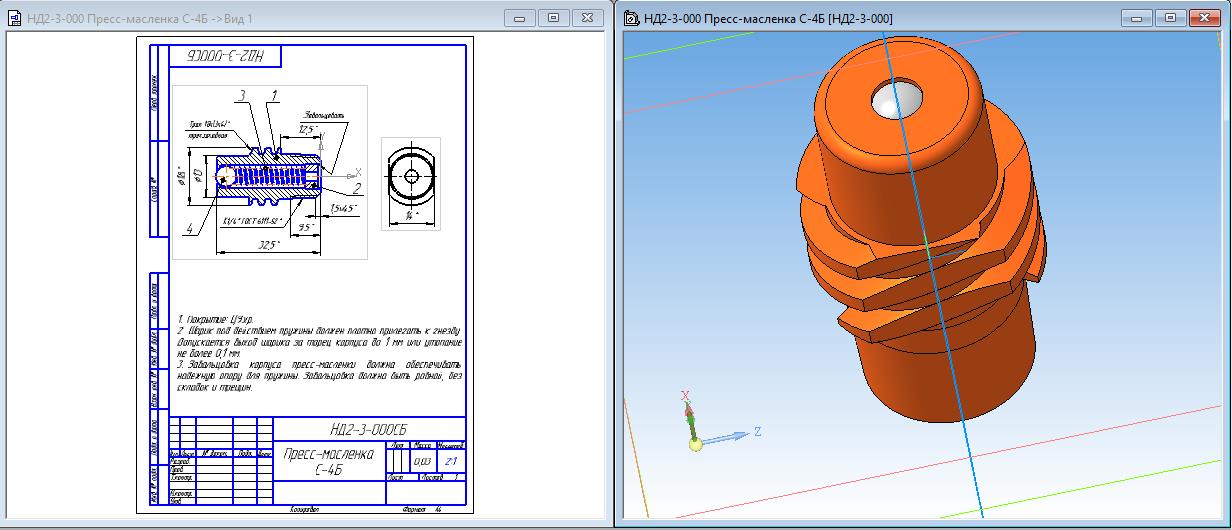Click title block name 'Пресс-масленка С-4Б'
1232x530 pixels.
click(329, 461)
